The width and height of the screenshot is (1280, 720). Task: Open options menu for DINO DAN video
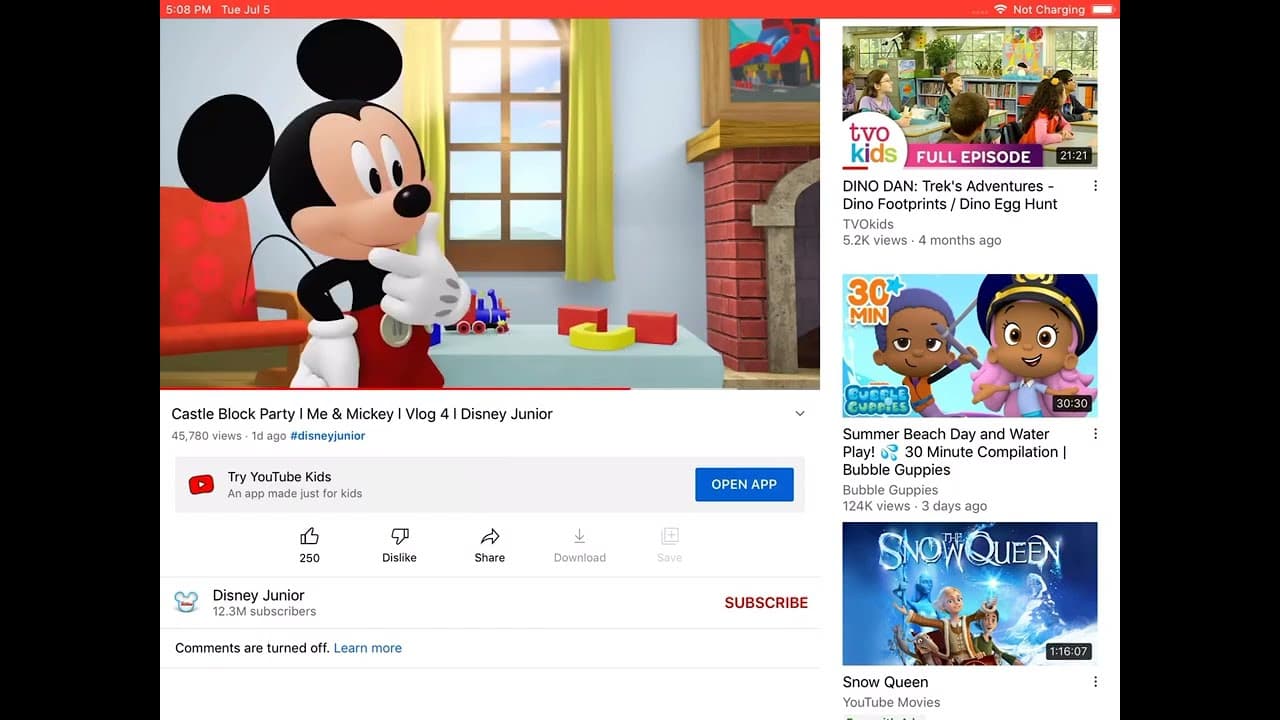[1095, 186]
